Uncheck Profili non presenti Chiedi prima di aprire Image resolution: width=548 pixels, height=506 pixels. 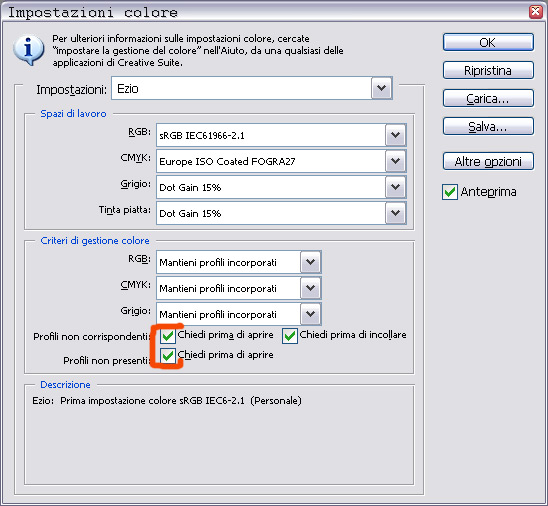tap(168, 356)
